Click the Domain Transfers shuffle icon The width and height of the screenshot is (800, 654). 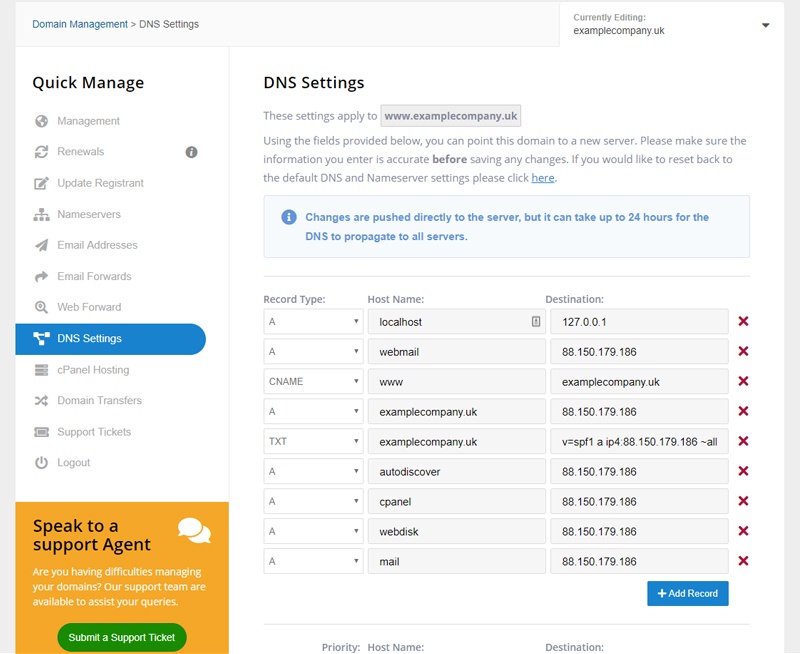click(41, 400)
